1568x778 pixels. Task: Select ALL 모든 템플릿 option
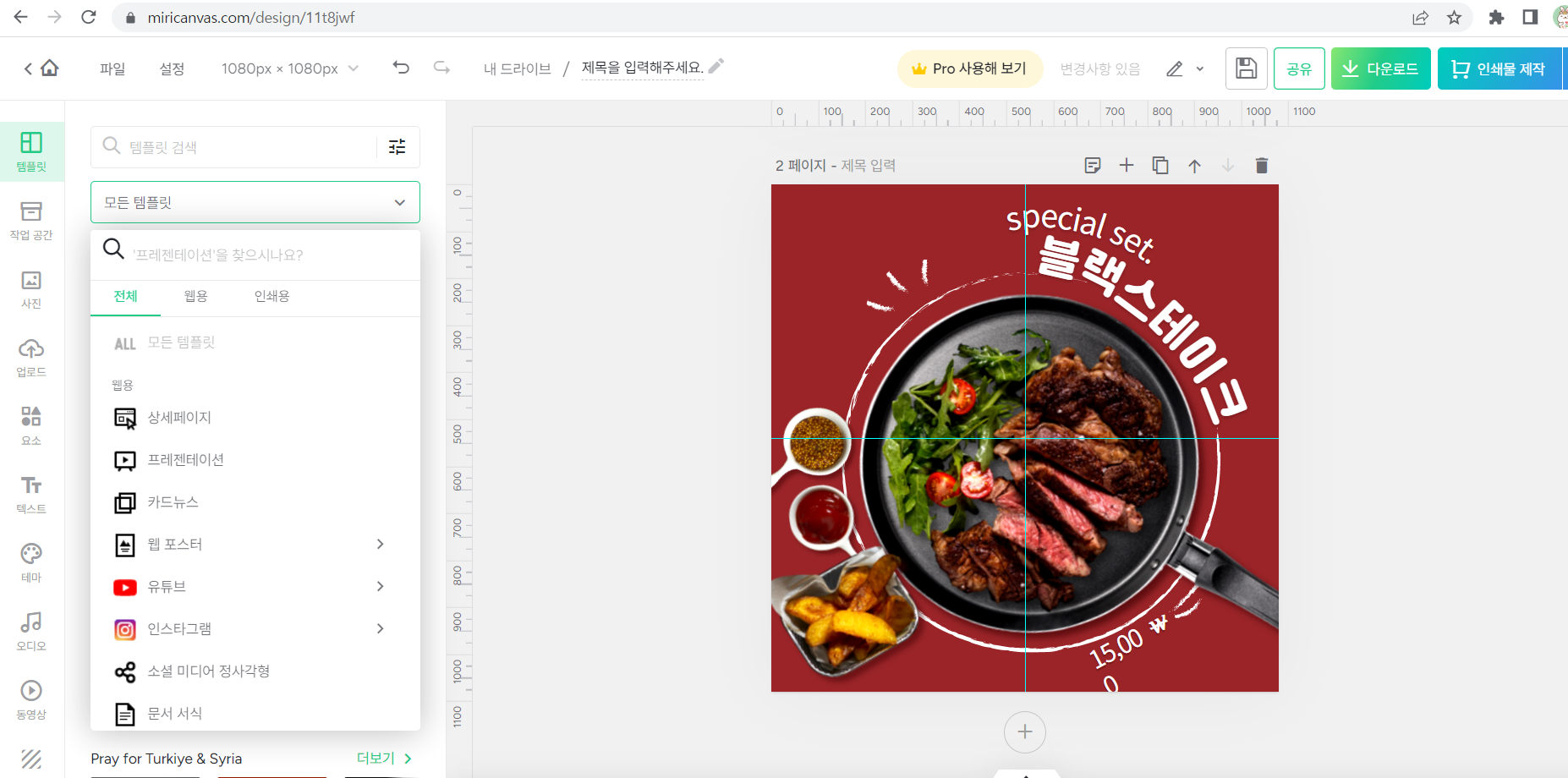click(x=255, y=342)
